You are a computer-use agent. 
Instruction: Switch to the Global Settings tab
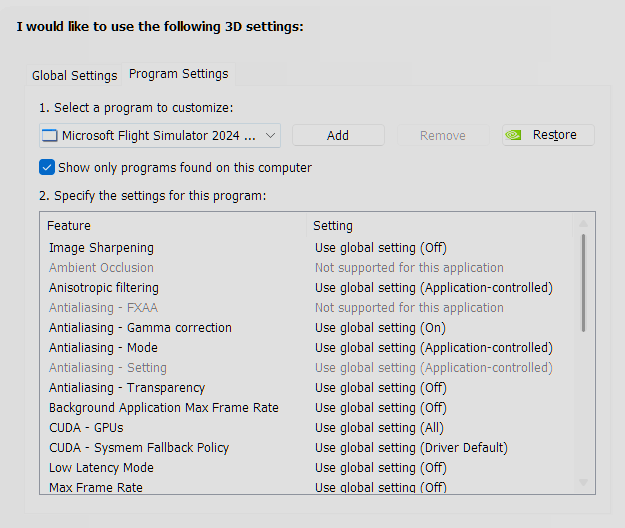(75, 75)
